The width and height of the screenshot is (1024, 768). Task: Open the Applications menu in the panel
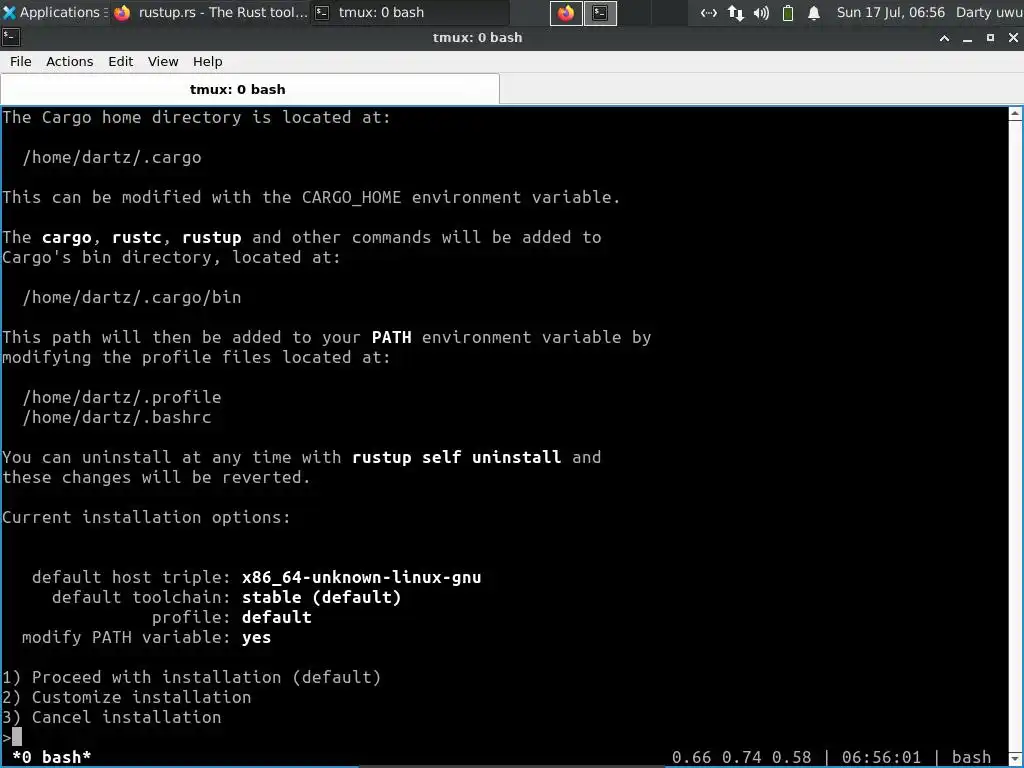click(x=54, y=12)
